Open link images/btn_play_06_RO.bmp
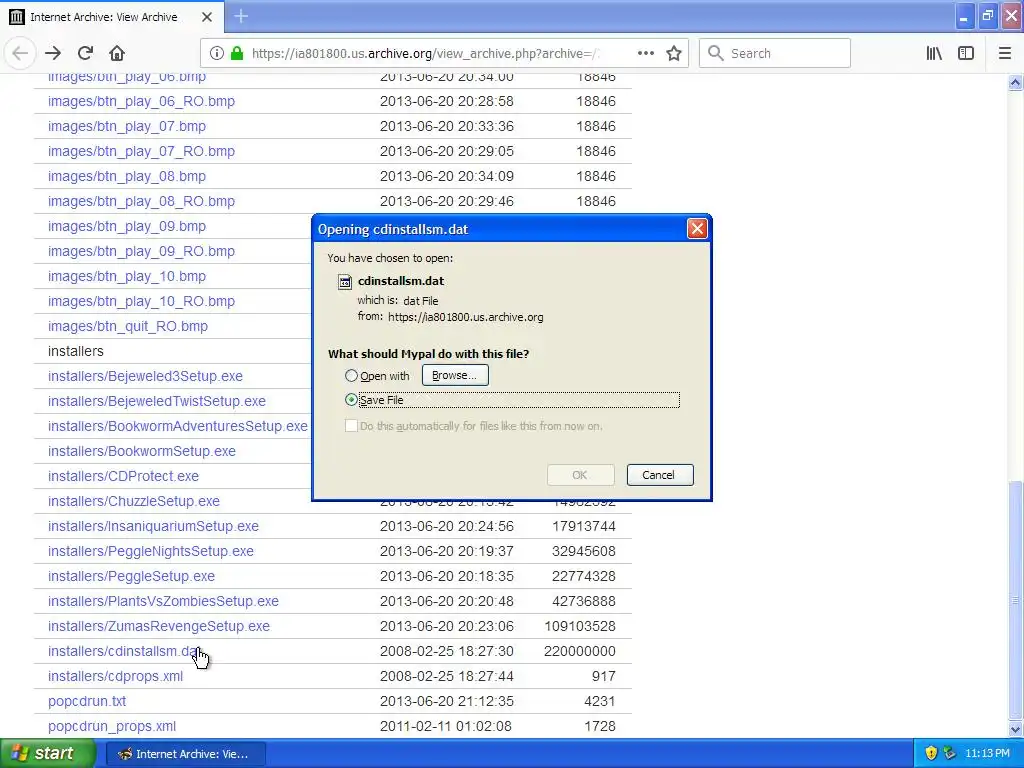Image resolution: width=1024 pixels, height=768 pixels. pyautogui.click(x=141, y=101)
